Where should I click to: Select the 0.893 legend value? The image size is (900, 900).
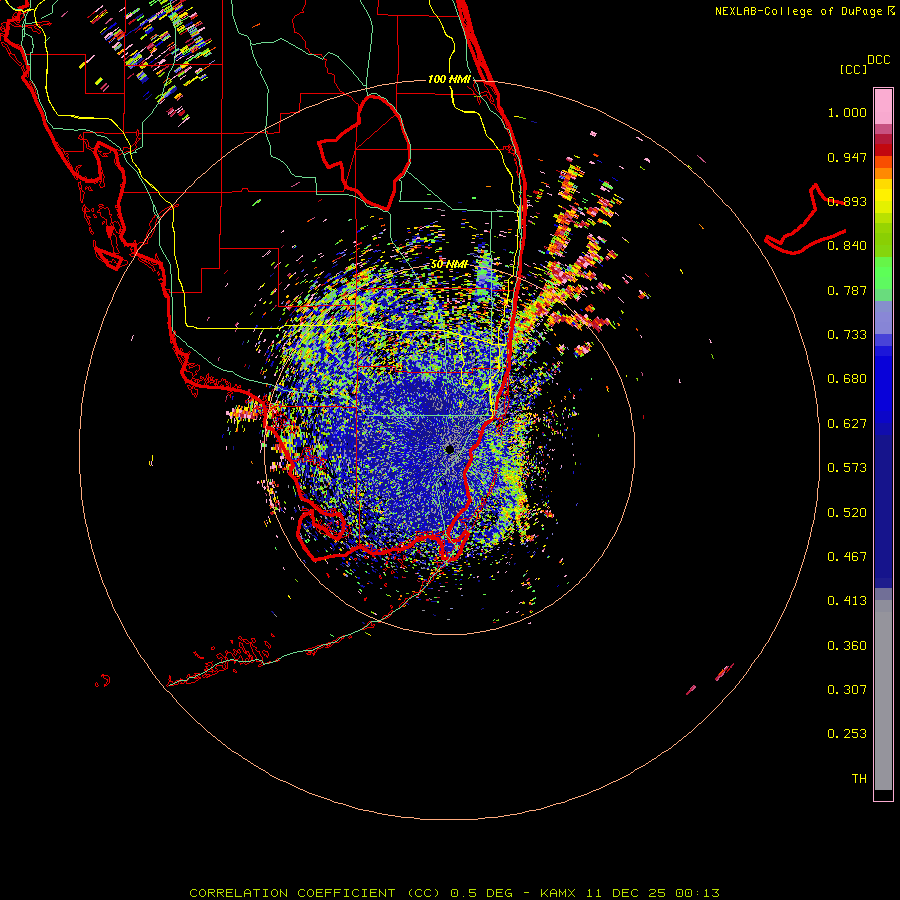(x=847, y=201)
